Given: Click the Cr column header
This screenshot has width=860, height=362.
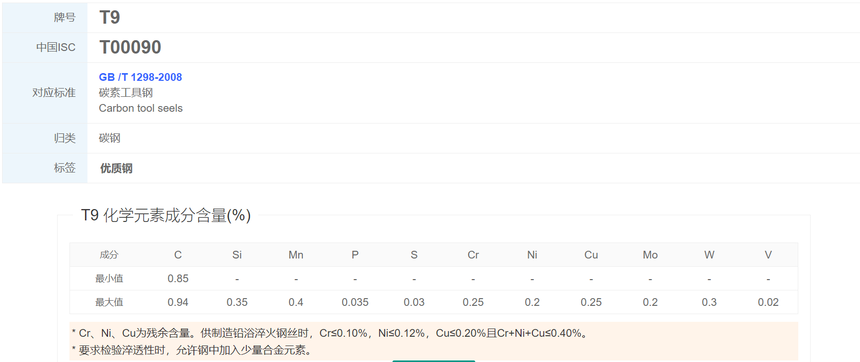Looking at the screenshot, I should click(x=473, y=255).
